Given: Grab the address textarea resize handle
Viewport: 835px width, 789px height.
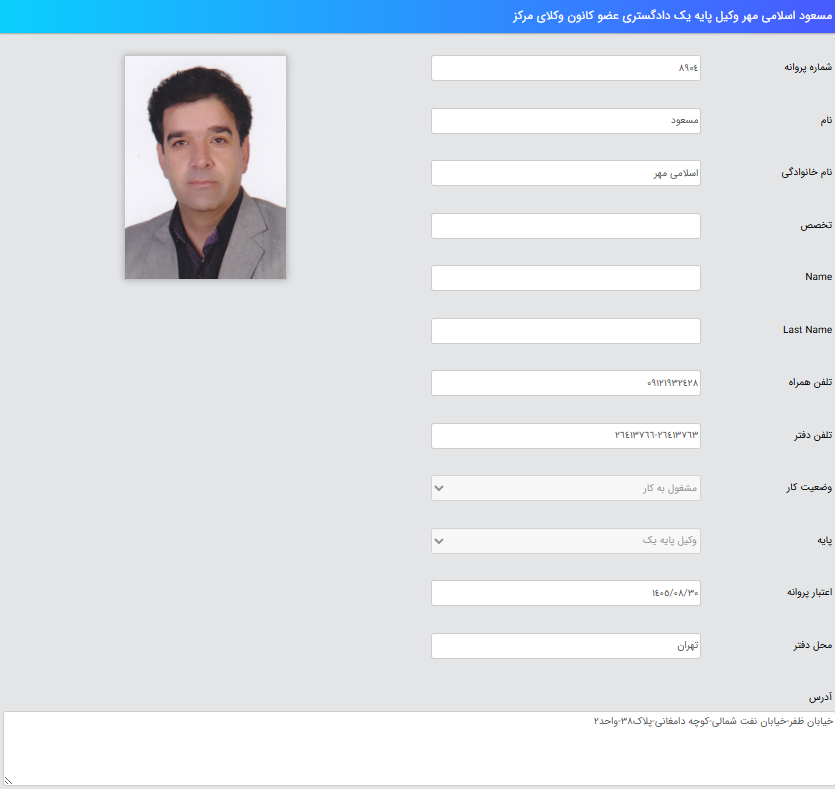Looking at the screenshot, I should pos(8,781).
